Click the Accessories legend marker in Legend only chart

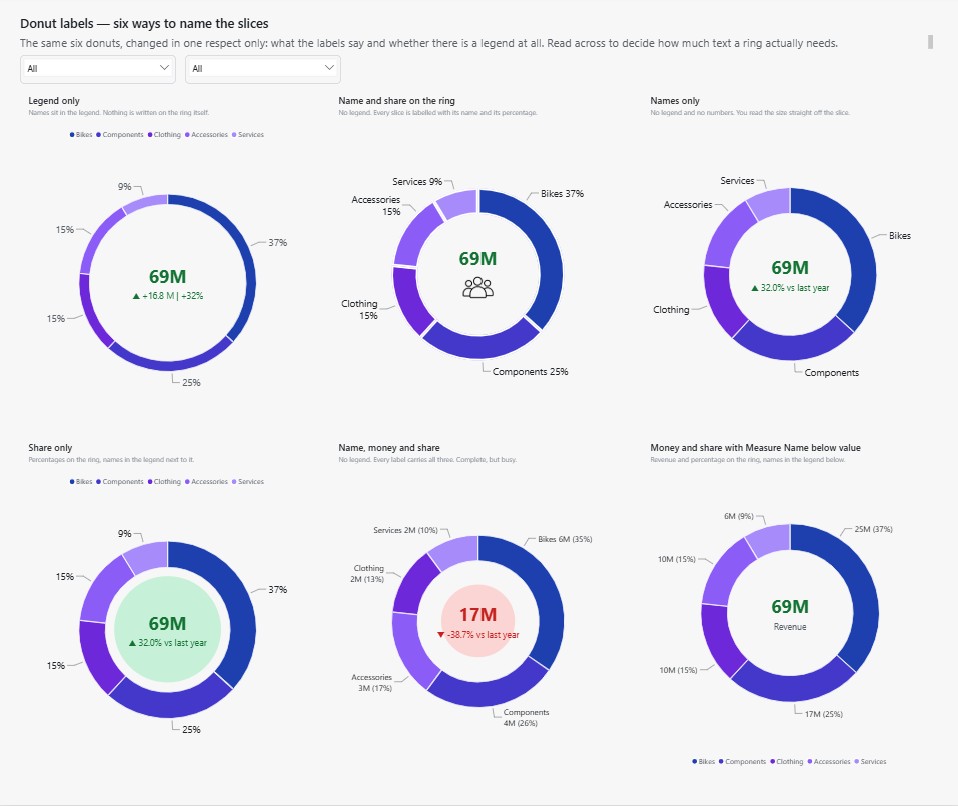187,134
